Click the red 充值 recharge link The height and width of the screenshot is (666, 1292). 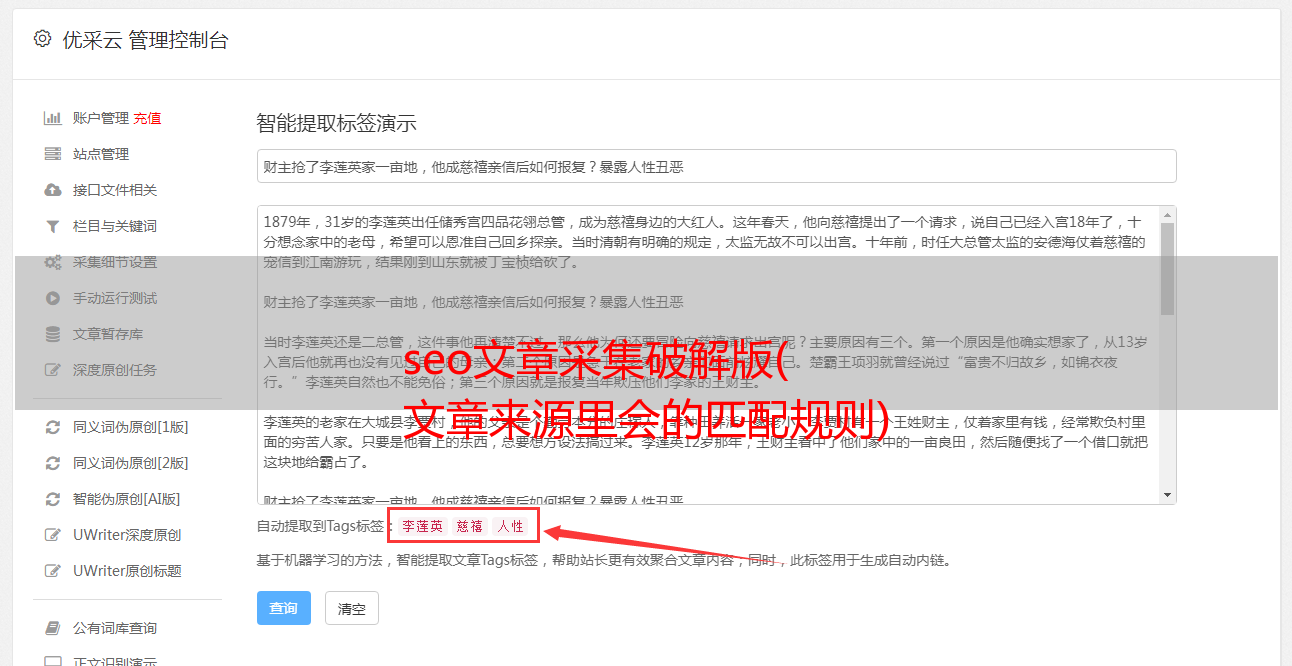(147, 118)
